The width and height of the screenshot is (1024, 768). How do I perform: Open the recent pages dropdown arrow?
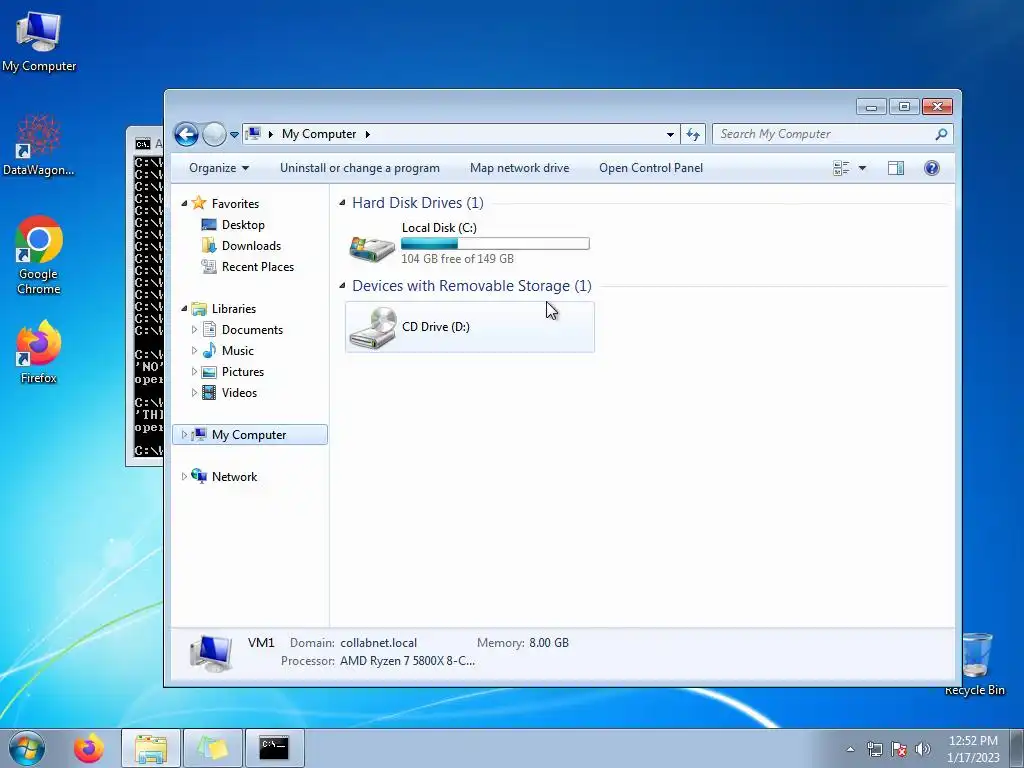[x=234, y=135]
